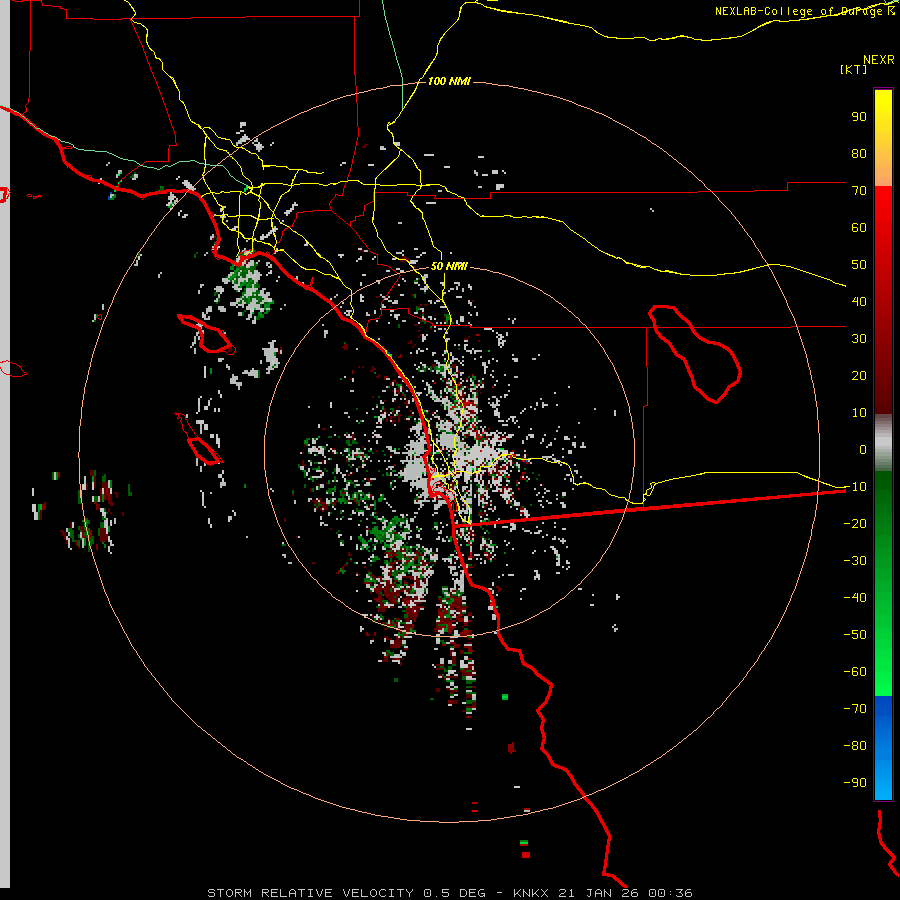Click the "50 NMI" range ring label
The height and width of the screenshot is (900, 900).
449,266
